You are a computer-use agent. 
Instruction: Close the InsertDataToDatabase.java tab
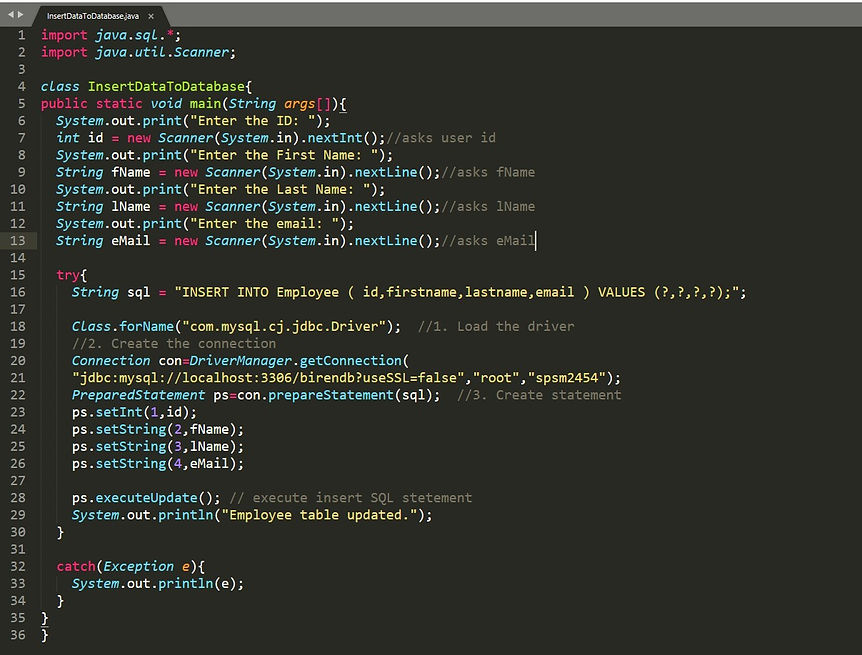[x=151, y=16]
